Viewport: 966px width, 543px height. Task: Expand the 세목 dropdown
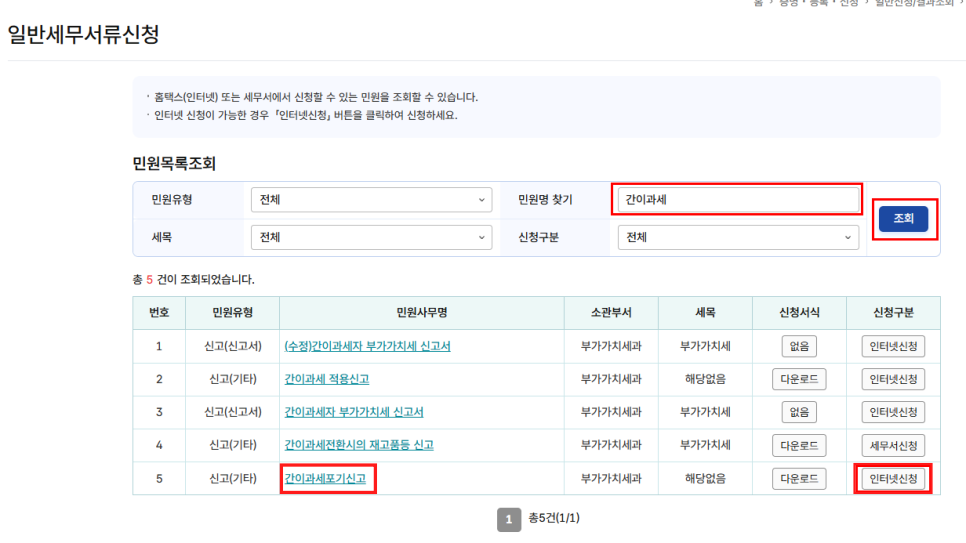click(x=371, y=238)
